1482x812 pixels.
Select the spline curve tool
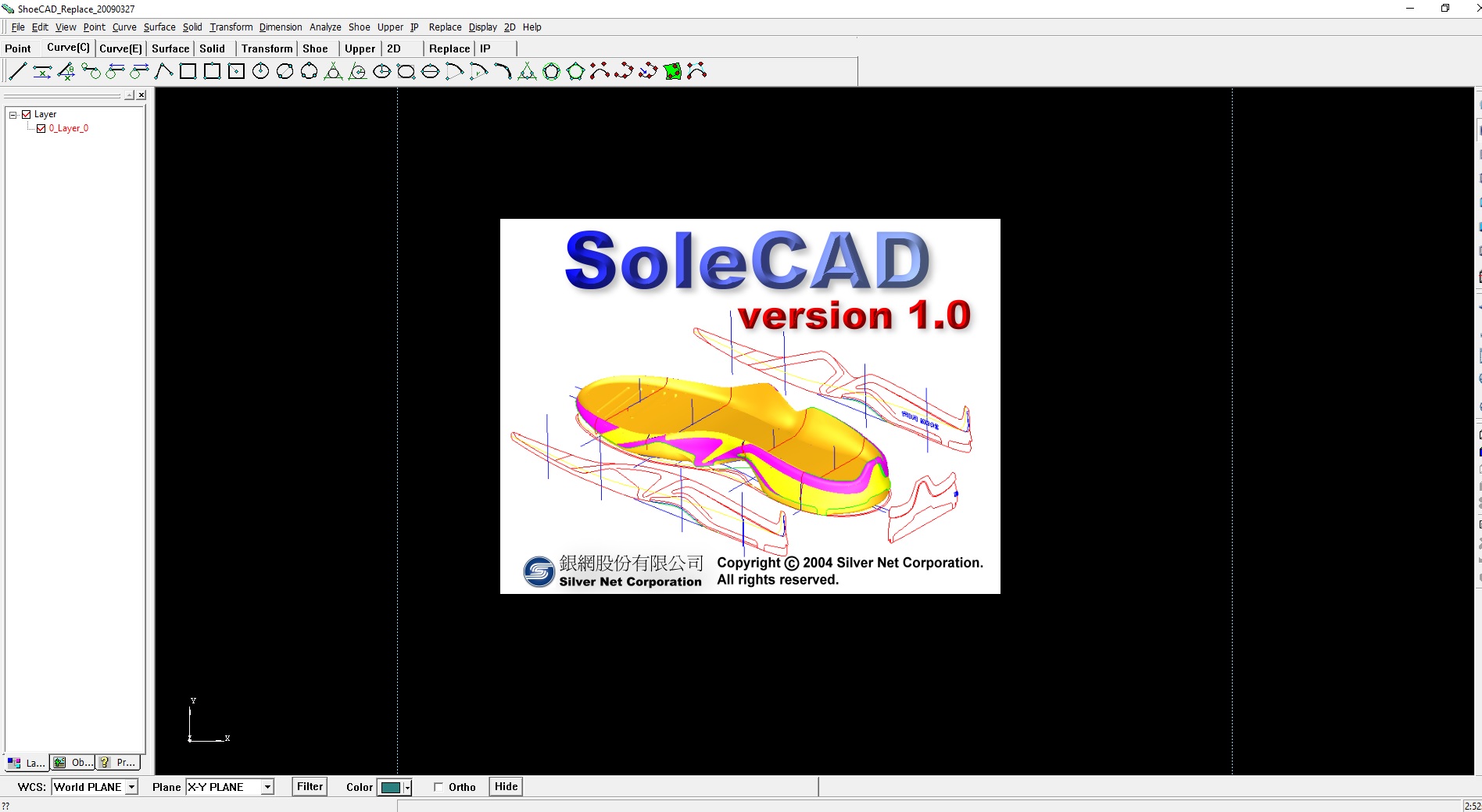coord(600,72)
